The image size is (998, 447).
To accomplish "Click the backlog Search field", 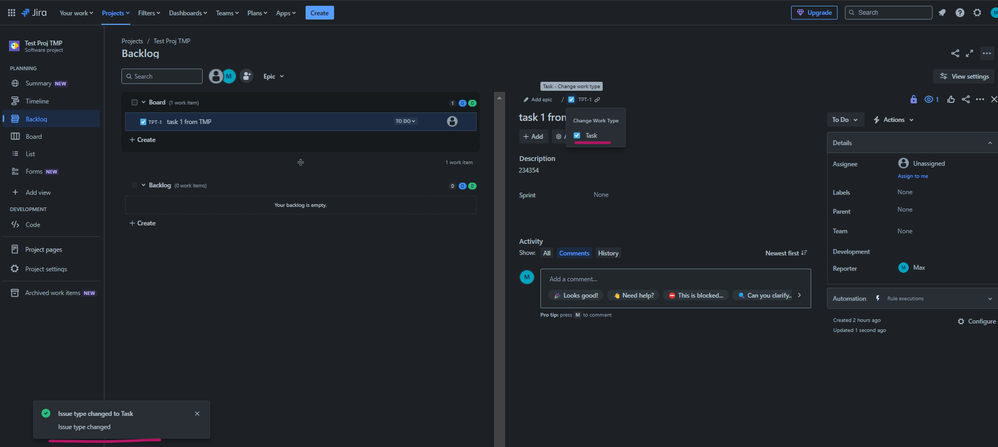I will click(162, 76).
